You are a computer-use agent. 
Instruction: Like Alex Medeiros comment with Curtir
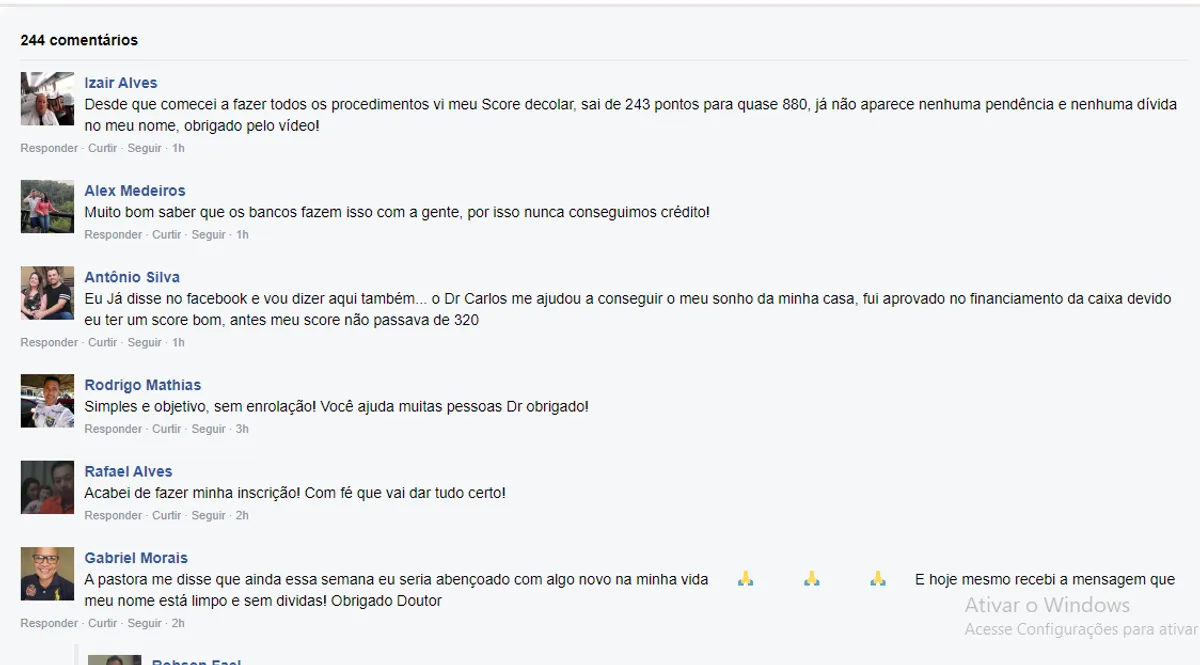167,235
